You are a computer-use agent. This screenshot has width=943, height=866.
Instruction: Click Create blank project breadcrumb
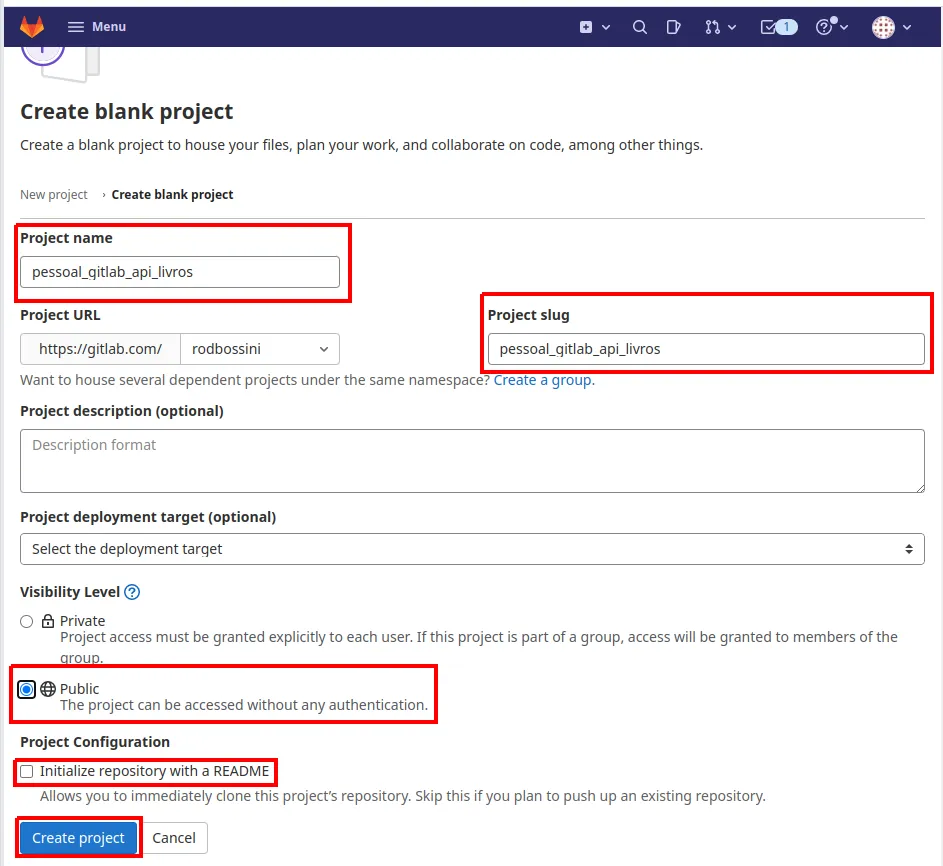[172, 195]
